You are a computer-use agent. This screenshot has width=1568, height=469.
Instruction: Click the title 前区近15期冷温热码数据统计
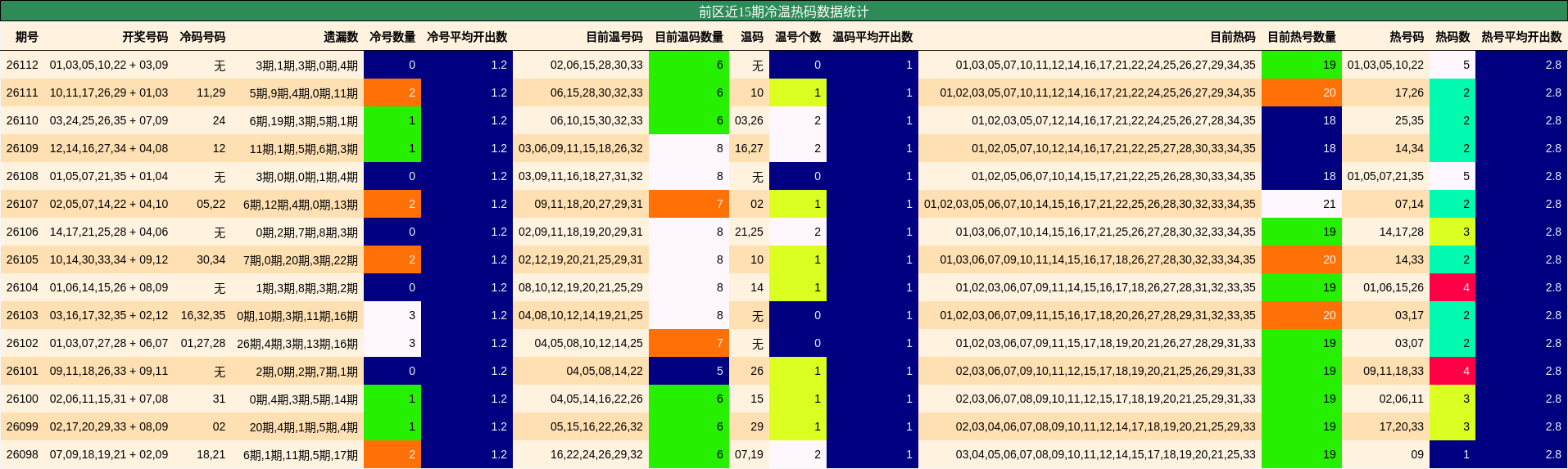tap(783, 11)
